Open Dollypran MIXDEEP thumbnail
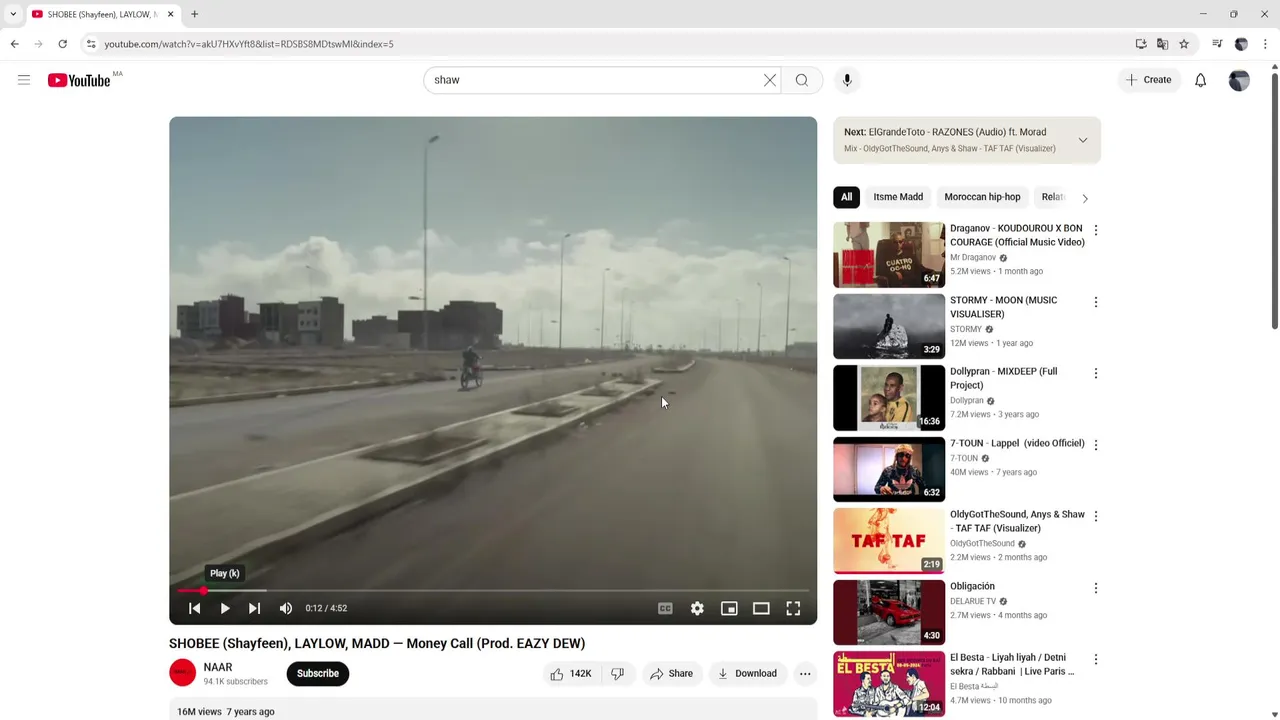 pyautogui.click(x=889, y=397)
